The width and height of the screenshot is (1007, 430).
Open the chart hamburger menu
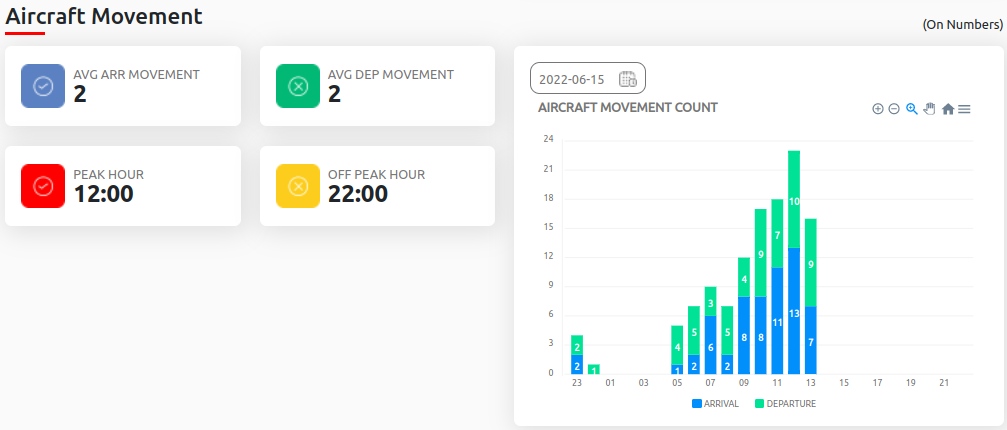(x=964, y=109)
